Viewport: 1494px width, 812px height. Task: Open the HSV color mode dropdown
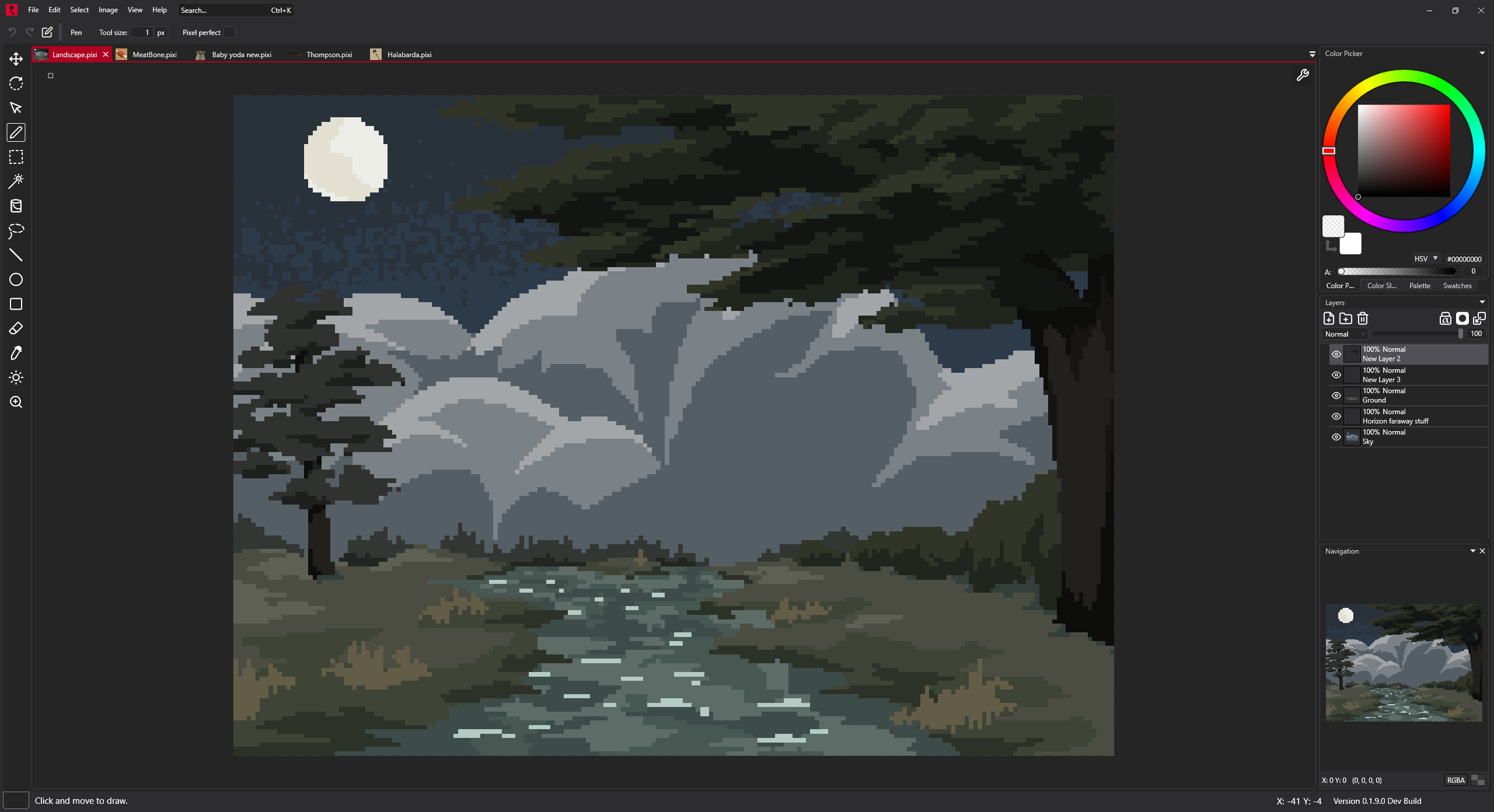click(x=1425, y=258)
